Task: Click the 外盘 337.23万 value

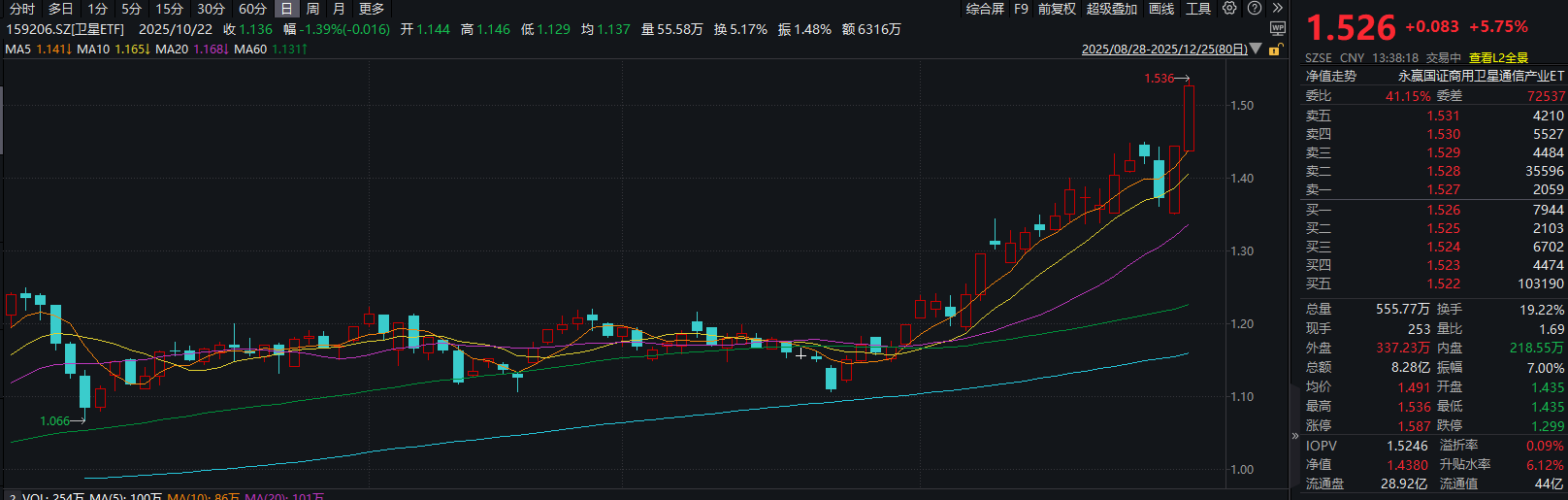Action: 1403,348
